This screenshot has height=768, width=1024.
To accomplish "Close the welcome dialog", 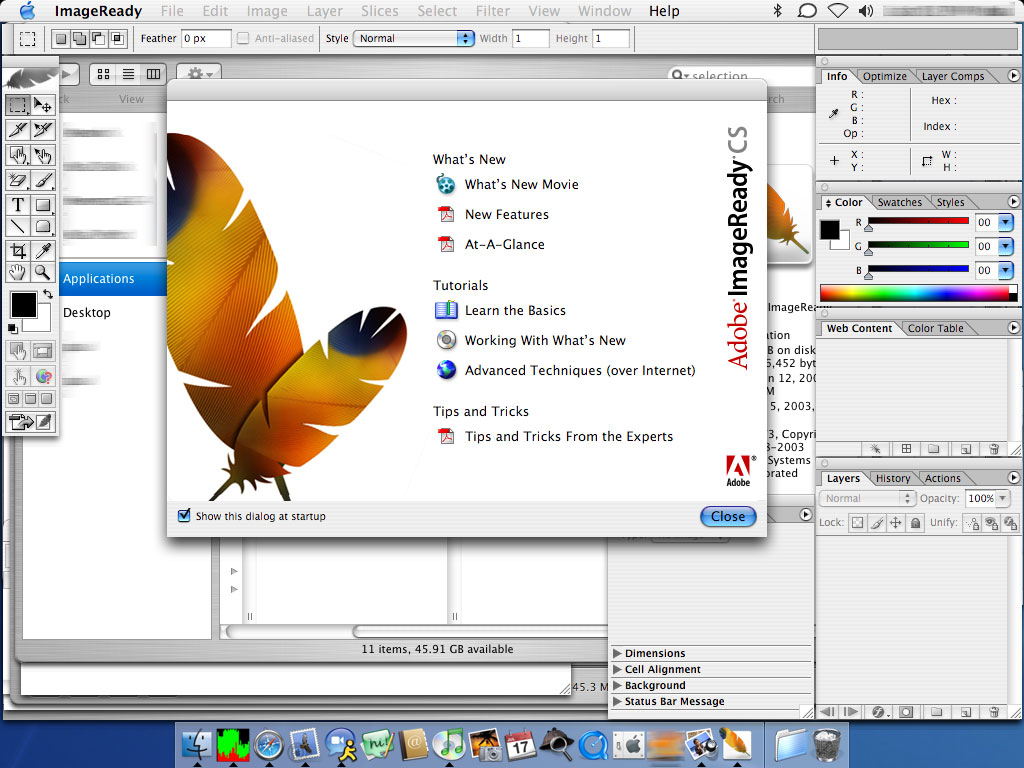I will [x=728, y=517].
